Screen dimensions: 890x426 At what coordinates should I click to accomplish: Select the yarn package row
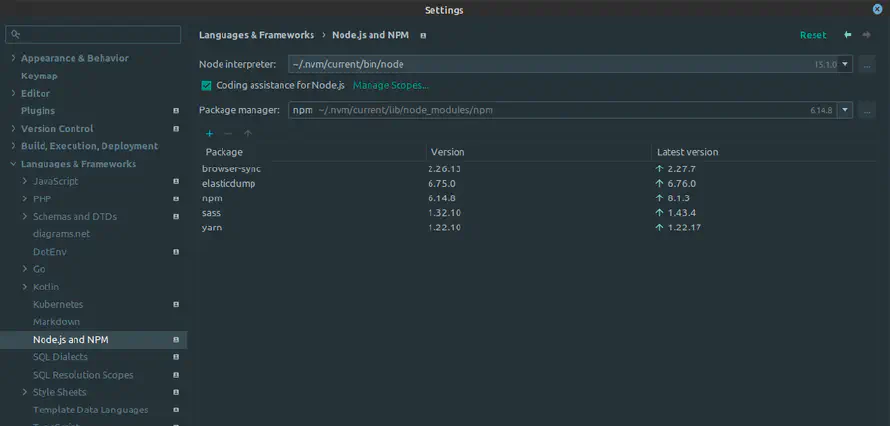click(539, 227)
